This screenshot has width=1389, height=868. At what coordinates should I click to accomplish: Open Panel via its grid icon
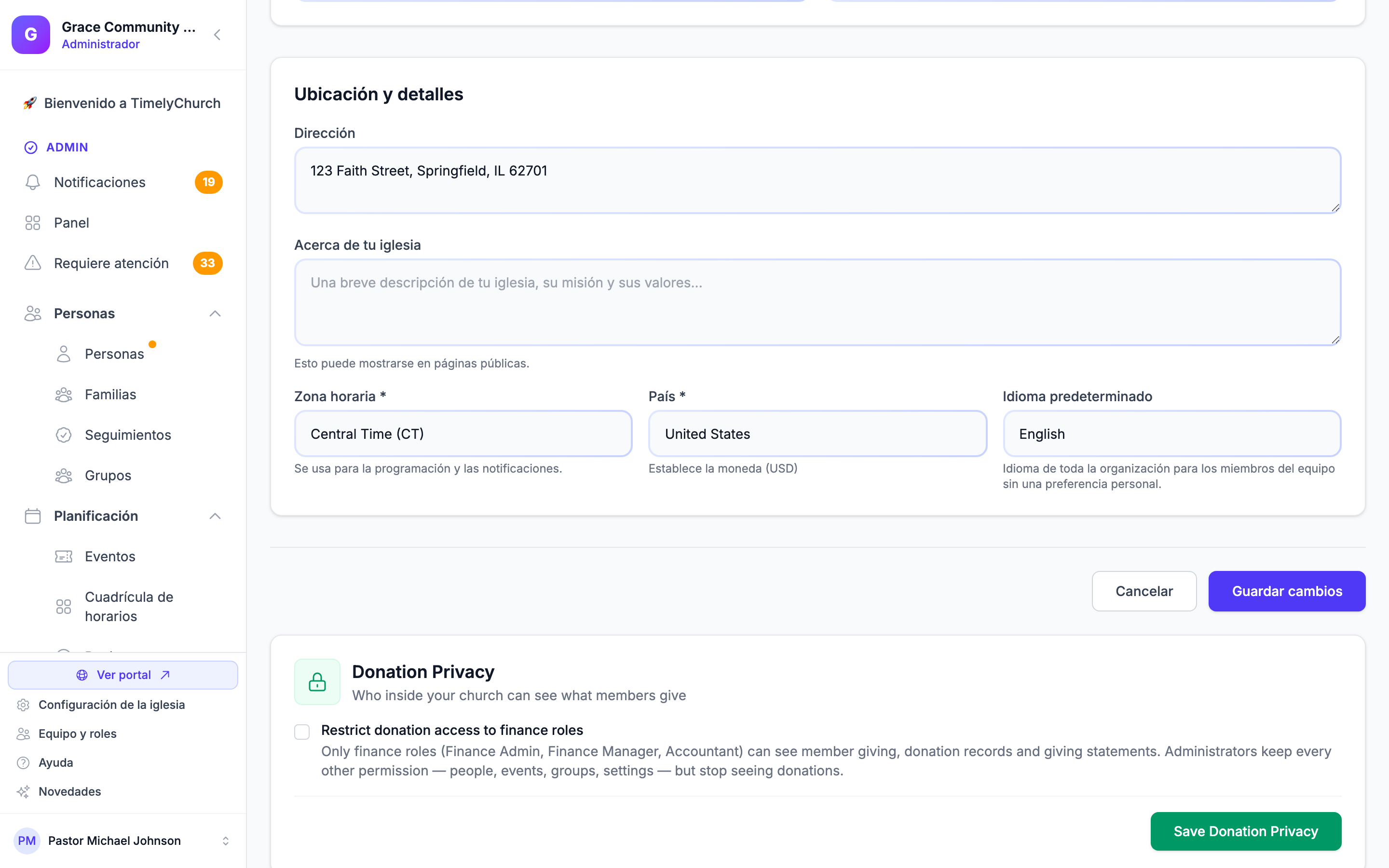(33, 223)
